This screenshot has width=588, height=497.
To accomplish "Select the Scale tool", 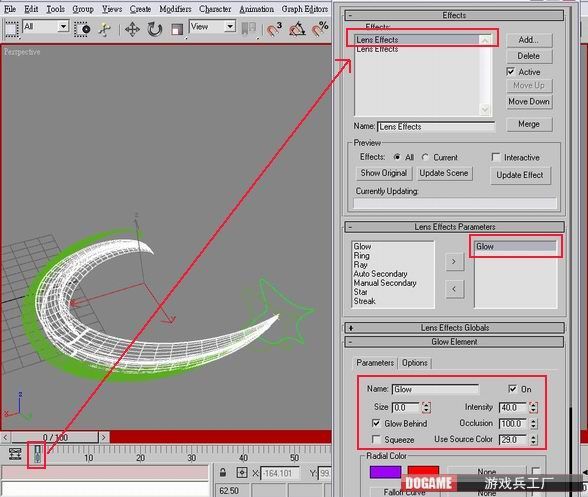I will click(177, 29).
